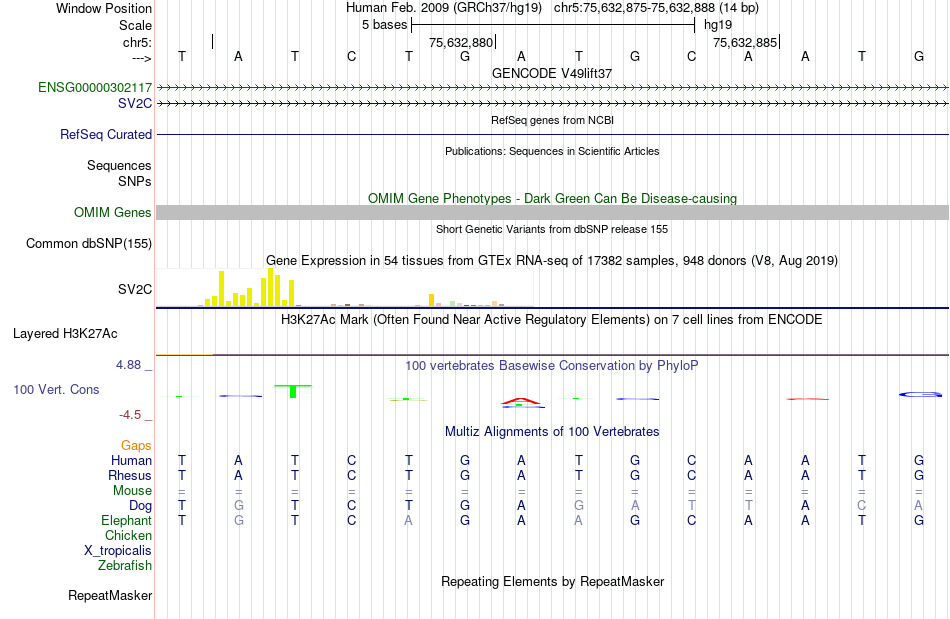
Task: Click the H3K27Ac Mark track title
Action: click(552, 319)
